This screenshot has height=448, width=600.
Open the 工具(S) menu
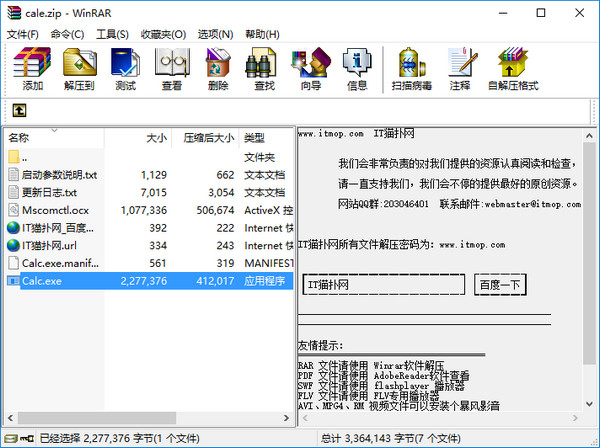[112, 34]
